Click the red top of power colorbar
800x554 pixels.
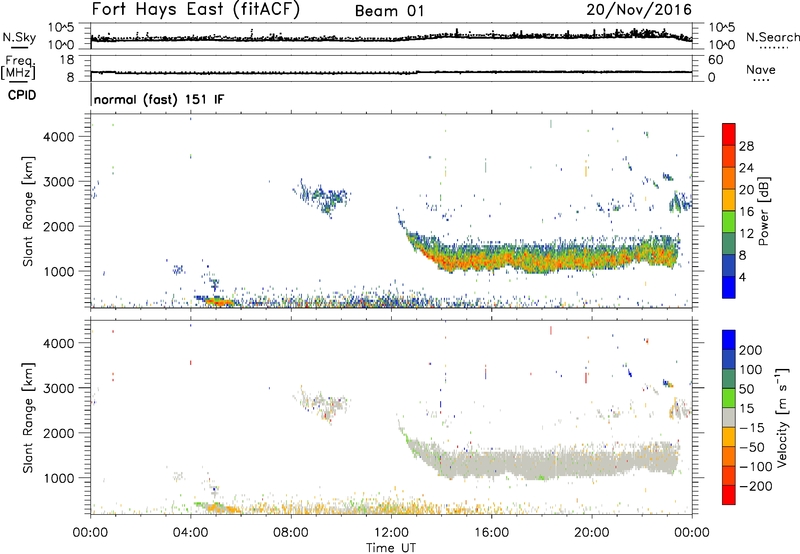(729, 134)
